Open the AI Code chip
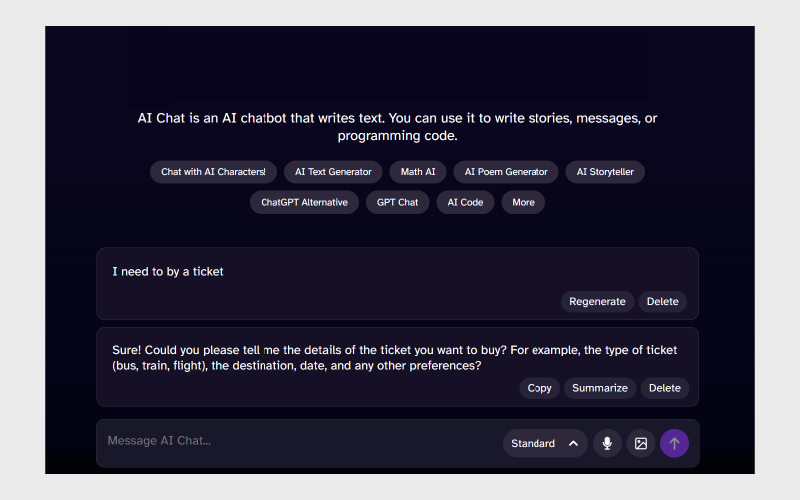The width and height of the screenshot is (800, 500). coord(465,203)
